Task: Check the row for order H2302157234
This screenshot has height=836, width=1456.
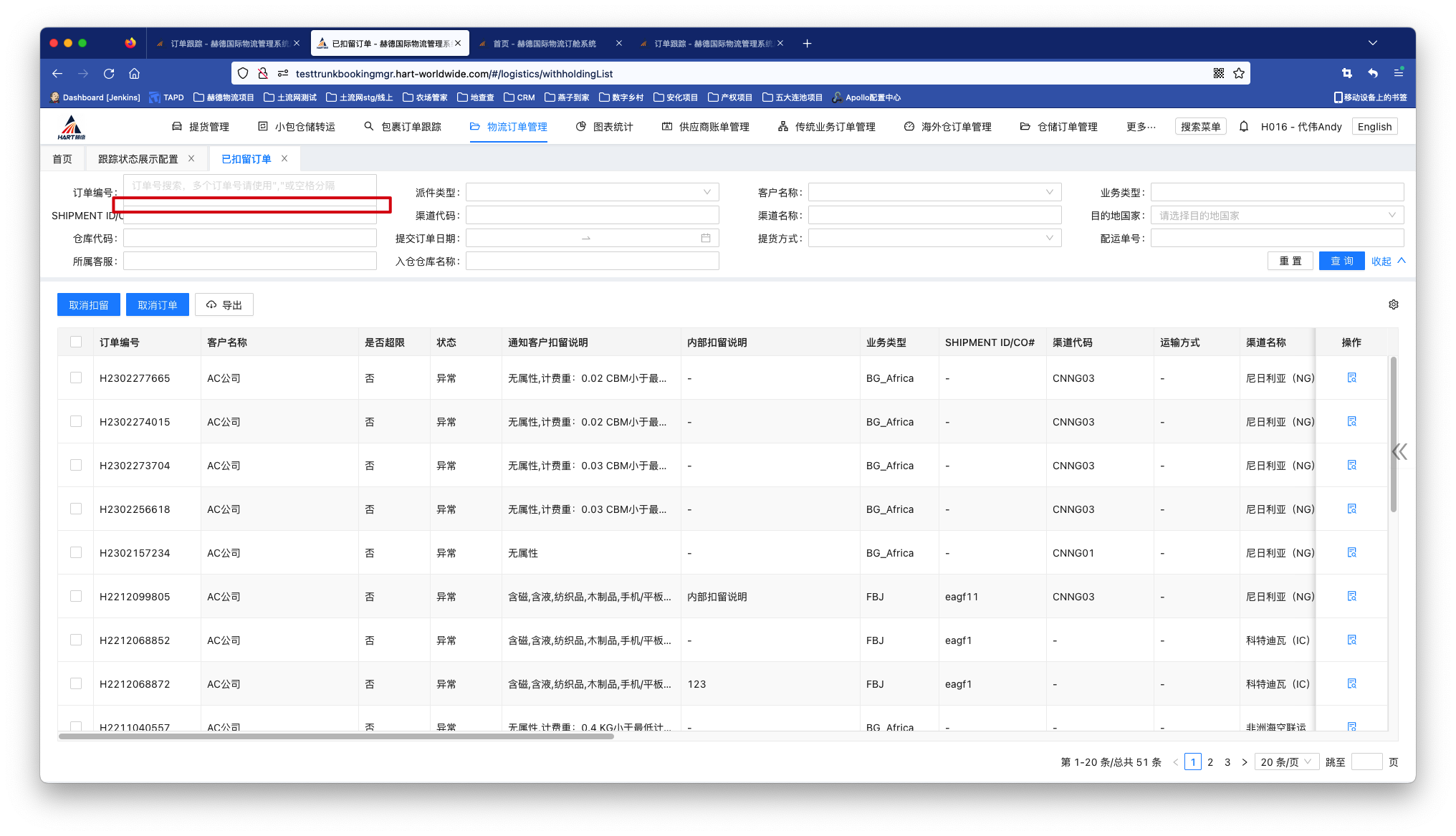Action: click(76, 552)
